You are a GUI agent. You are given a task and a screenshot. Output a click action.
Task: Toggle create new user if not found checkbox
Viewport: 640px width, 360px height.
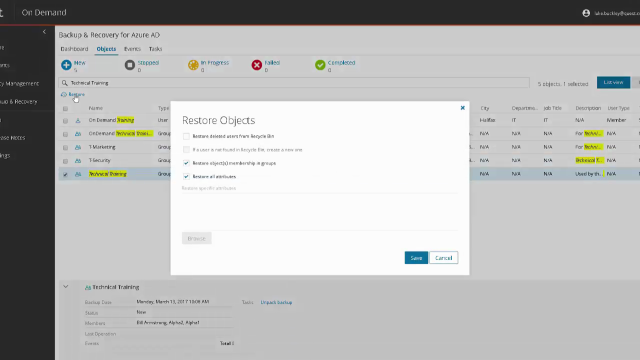[x=186, y=150]
